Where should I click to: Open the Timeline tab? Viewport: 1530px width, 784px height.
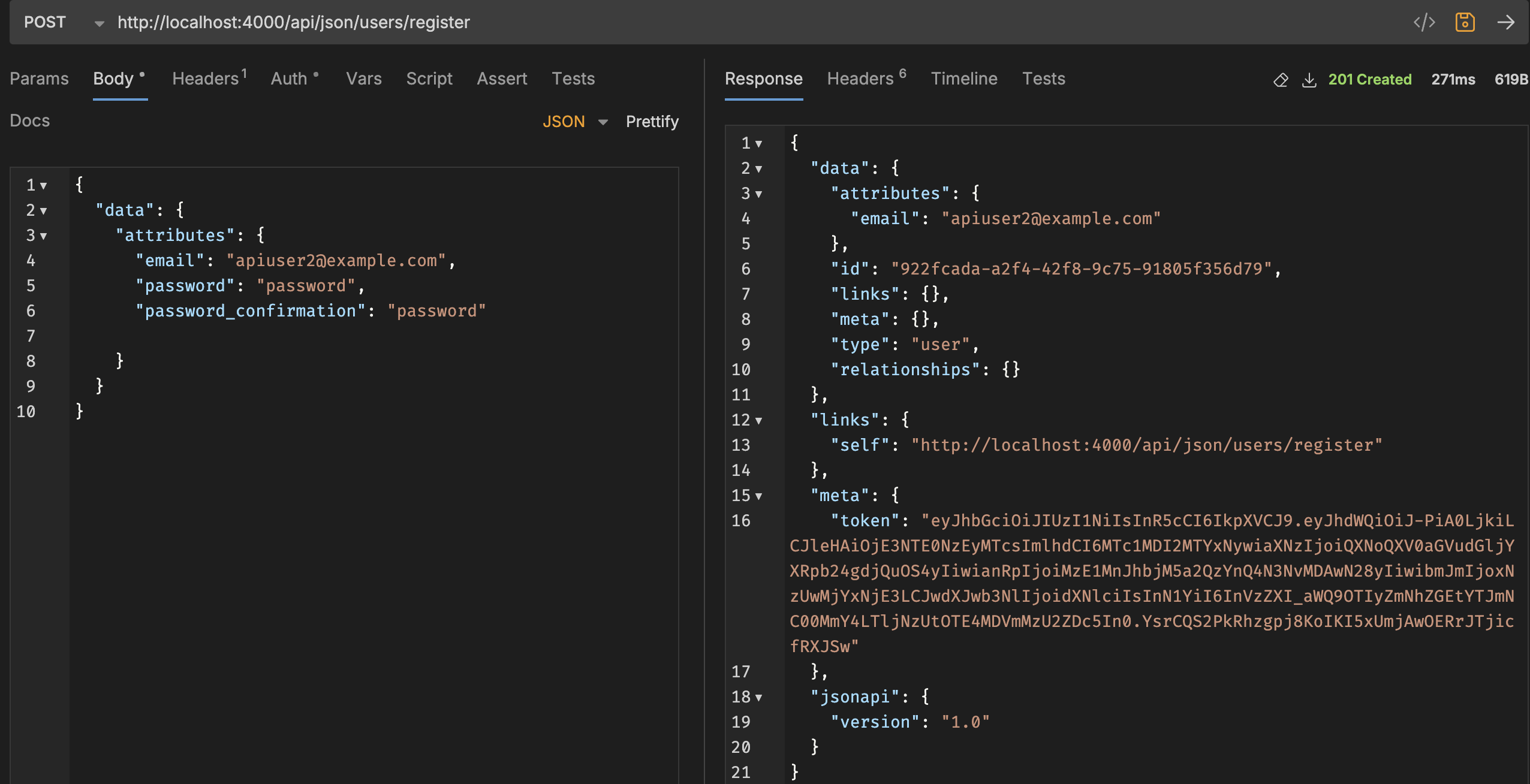pos(963,79)
